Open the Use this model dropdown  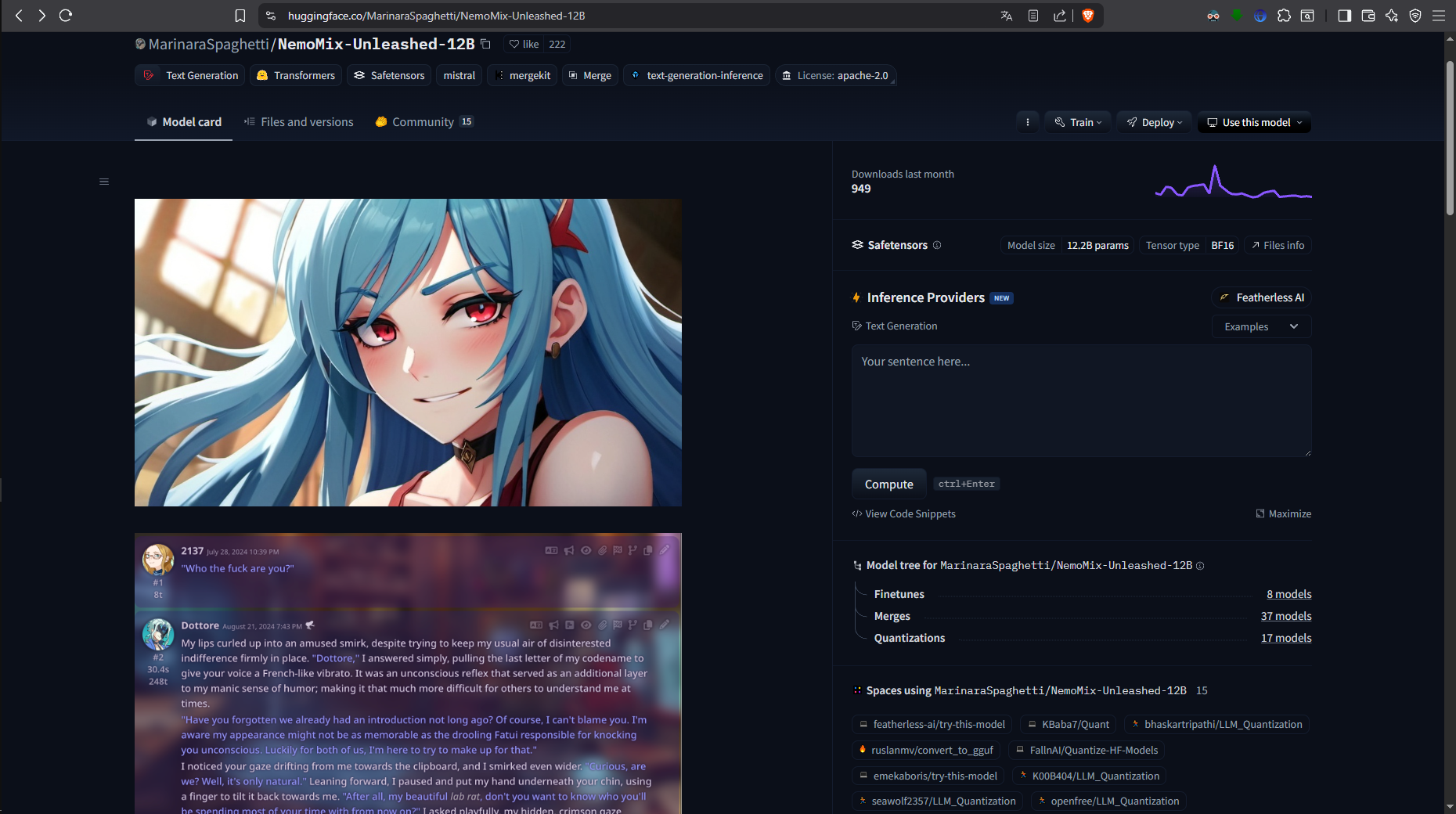(1253, 122)
